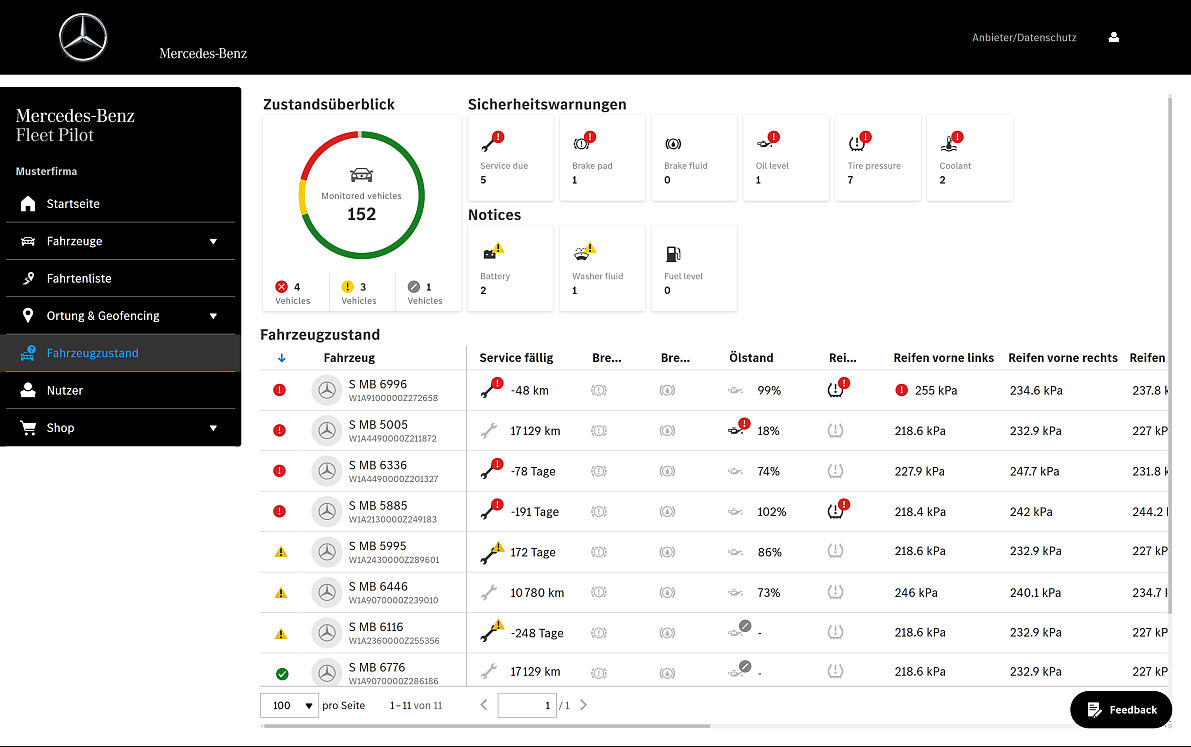Screen dimensions: 1191x747
Task: Open the Brake pad warning card
Action: pyautogui.click(x=601, y=158)
